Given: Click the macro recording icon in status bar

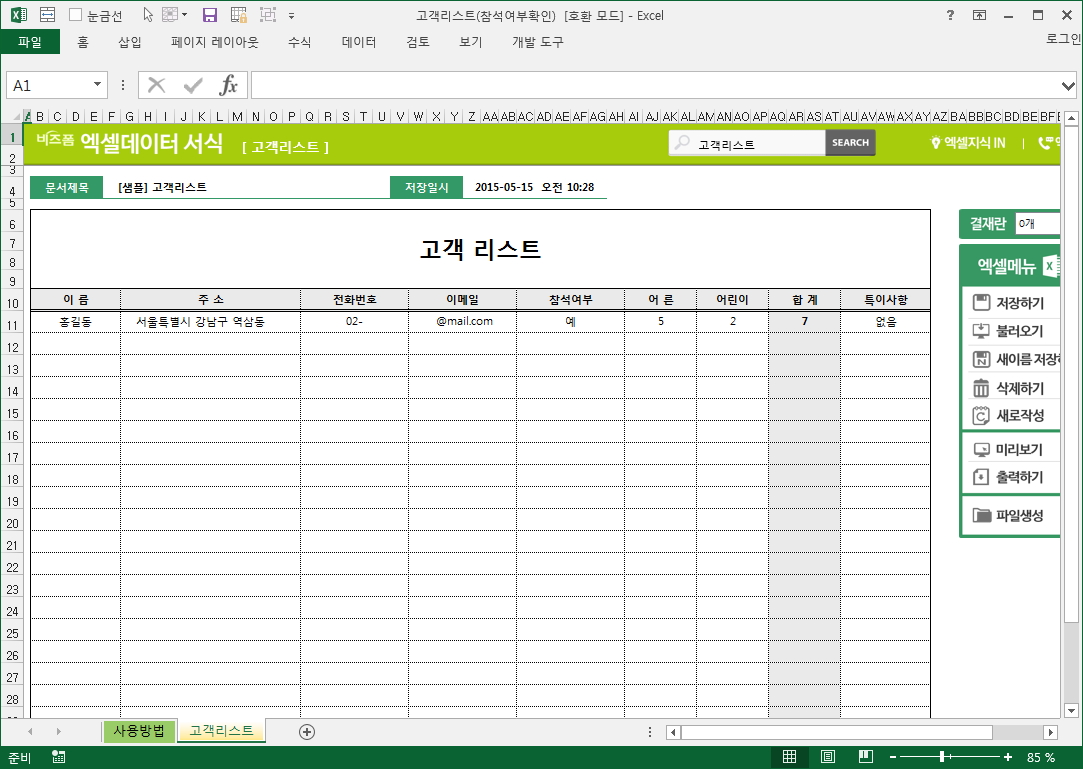Looking at the screenshot, I should 59,757.
